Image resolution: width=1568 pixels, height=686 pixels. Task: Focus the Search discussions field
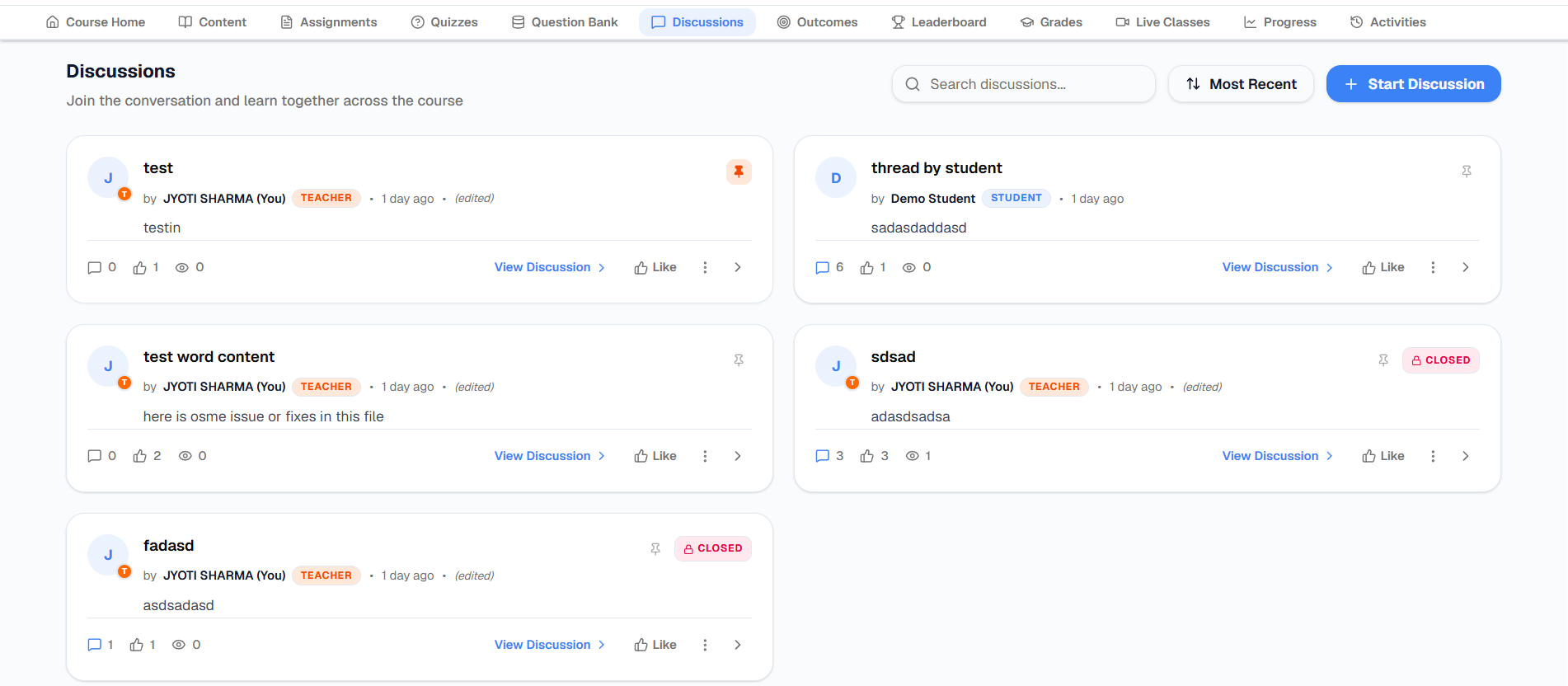[x=1023, y=84]
